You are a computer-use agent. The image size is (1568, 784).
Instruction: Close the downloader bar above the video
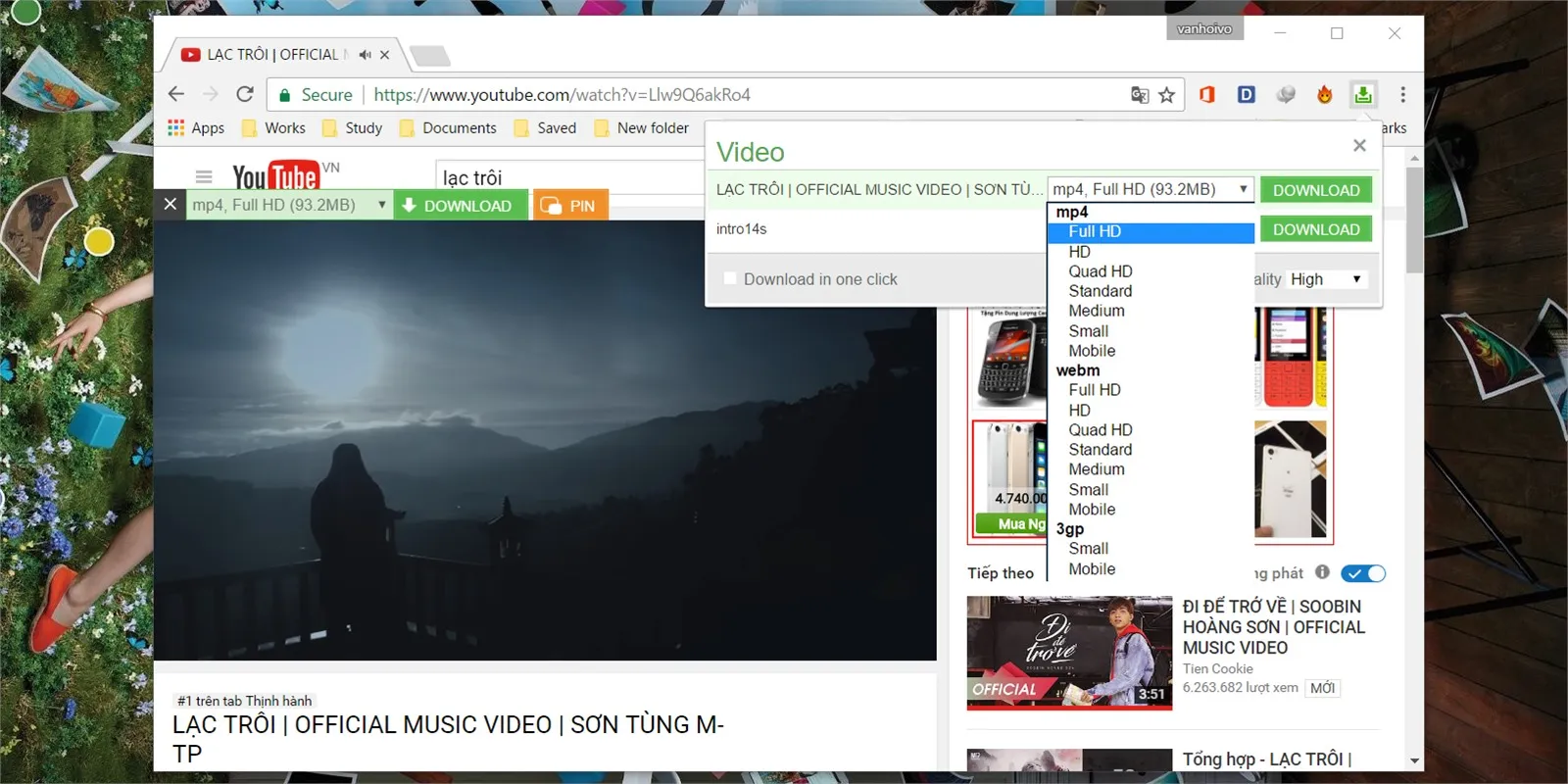pyautogui.click(x=171, y=204)
